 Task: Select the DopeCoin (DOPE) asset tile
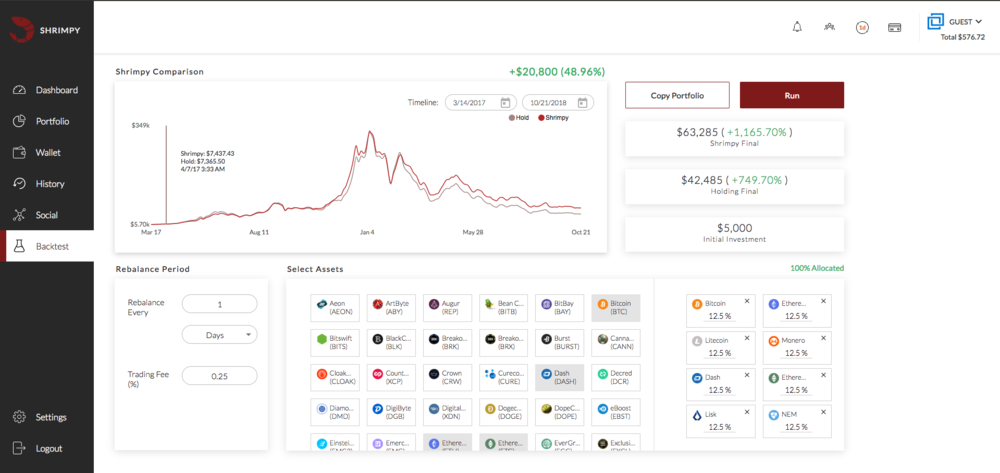click(x=559, y=412)
